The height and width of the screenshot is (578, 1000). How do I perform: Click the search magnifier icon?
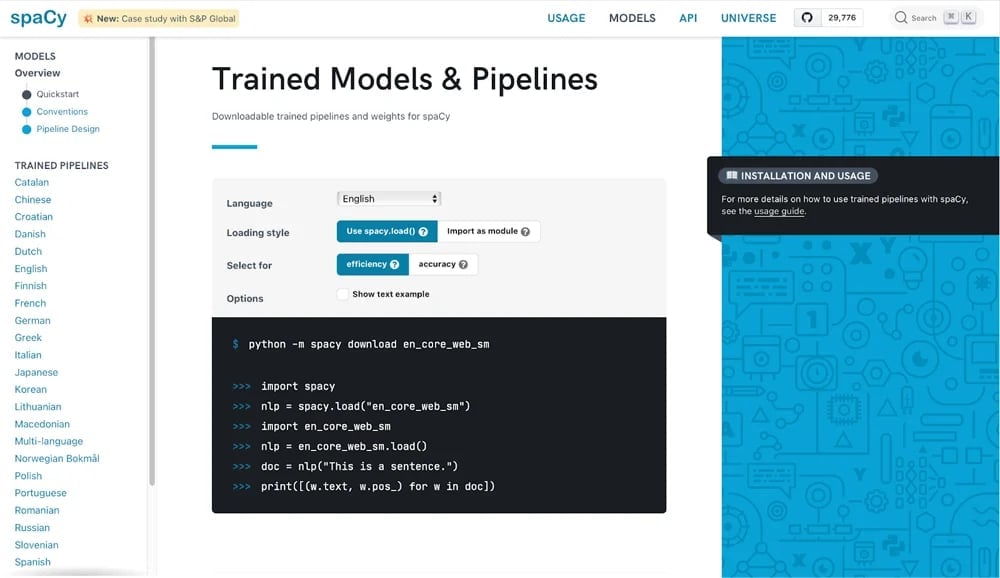(x=901, y=18)
